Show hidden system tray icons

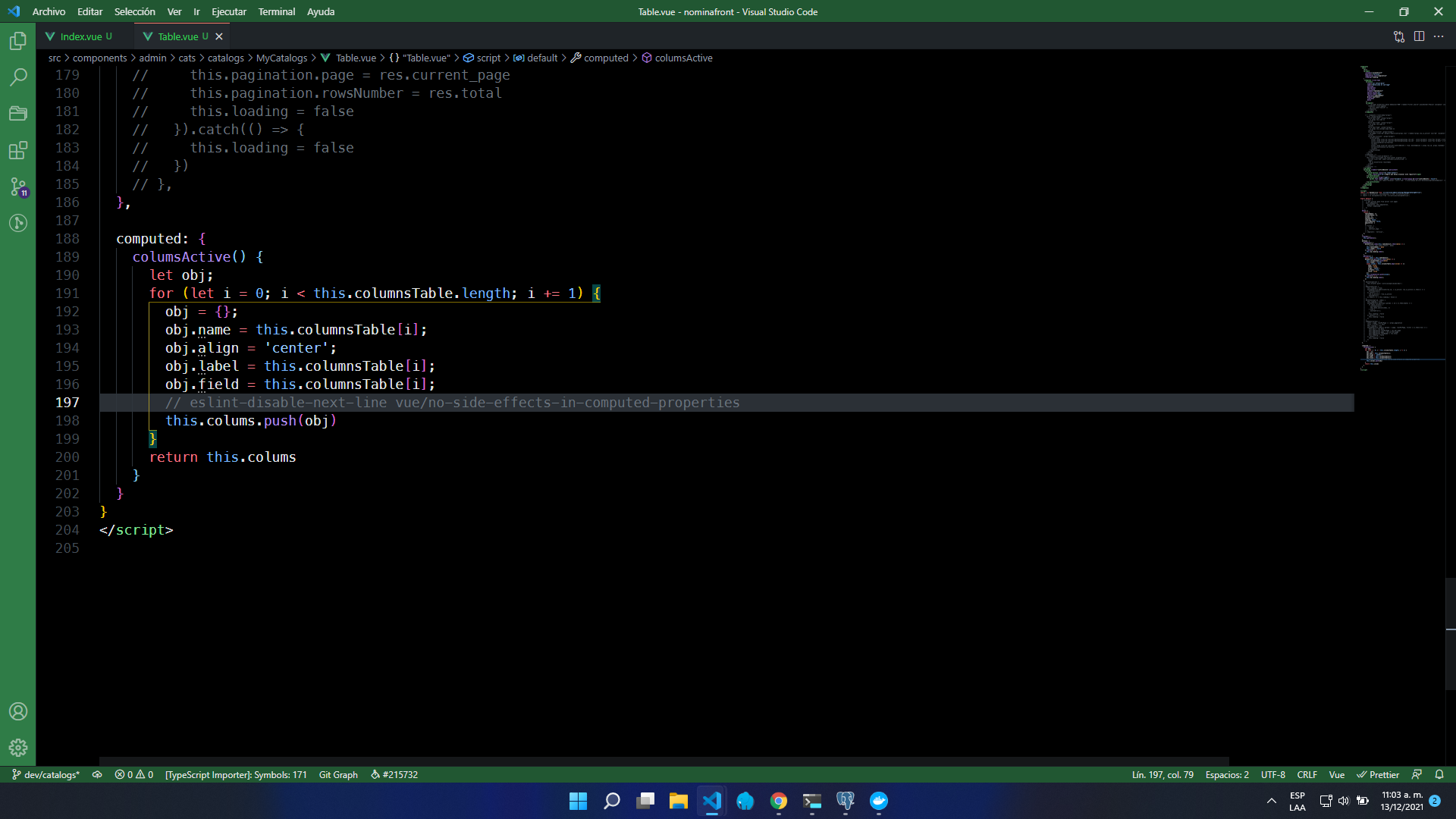point(1272,801)
